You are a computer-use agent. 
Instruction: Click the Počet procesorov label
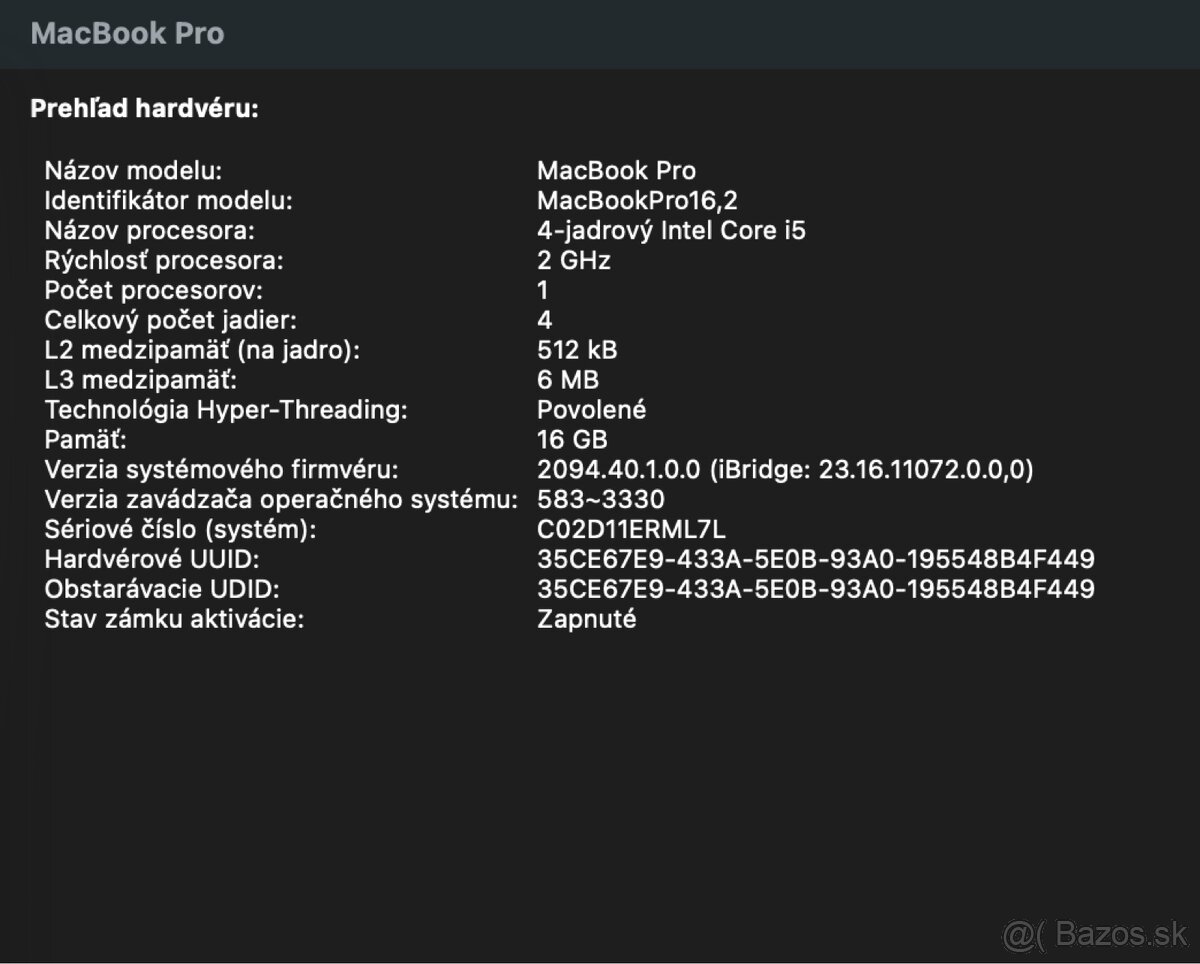tap(154, 290)
